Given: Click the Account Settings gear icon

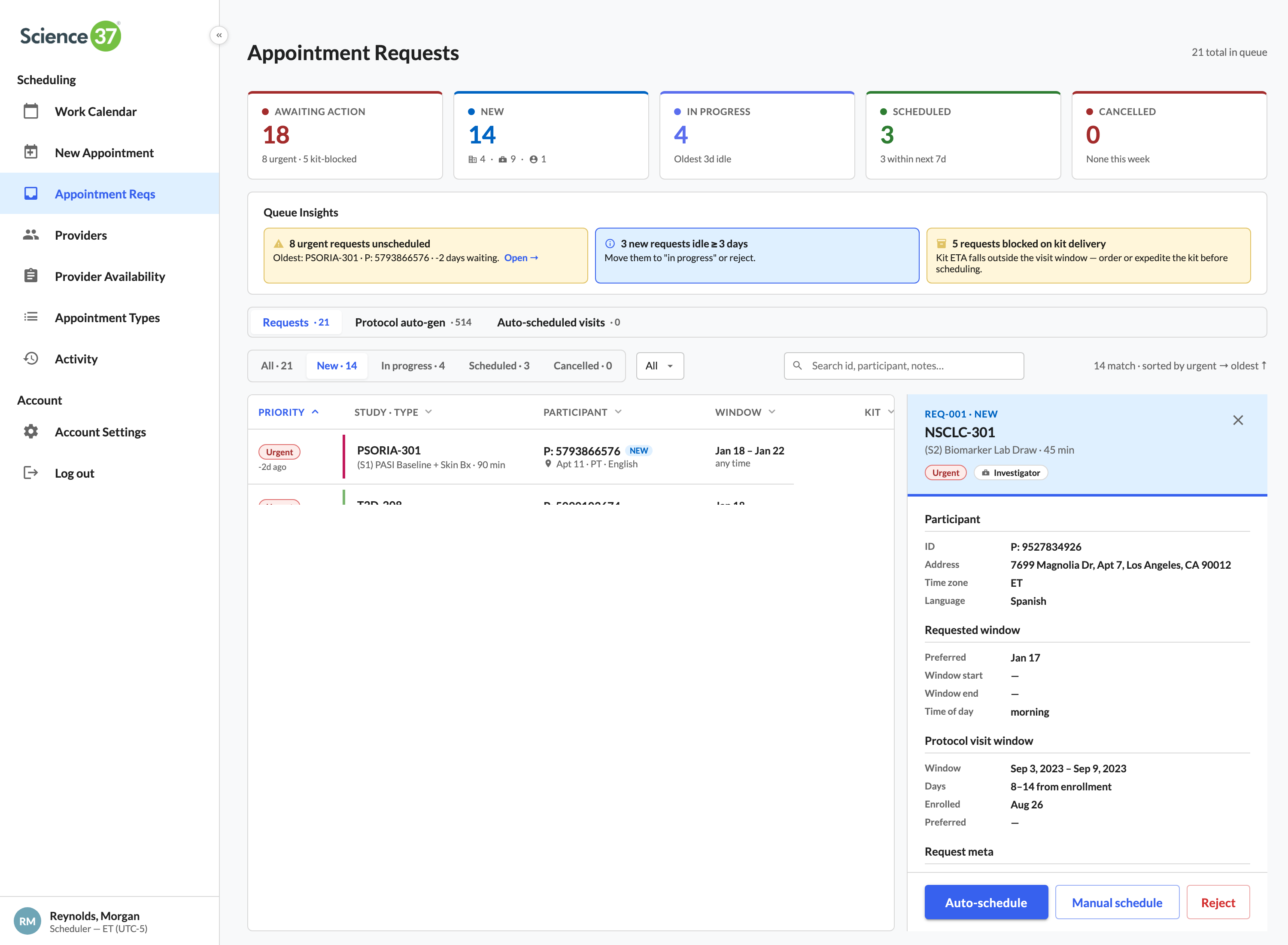Looking at the screenshot, I should 31,431.
